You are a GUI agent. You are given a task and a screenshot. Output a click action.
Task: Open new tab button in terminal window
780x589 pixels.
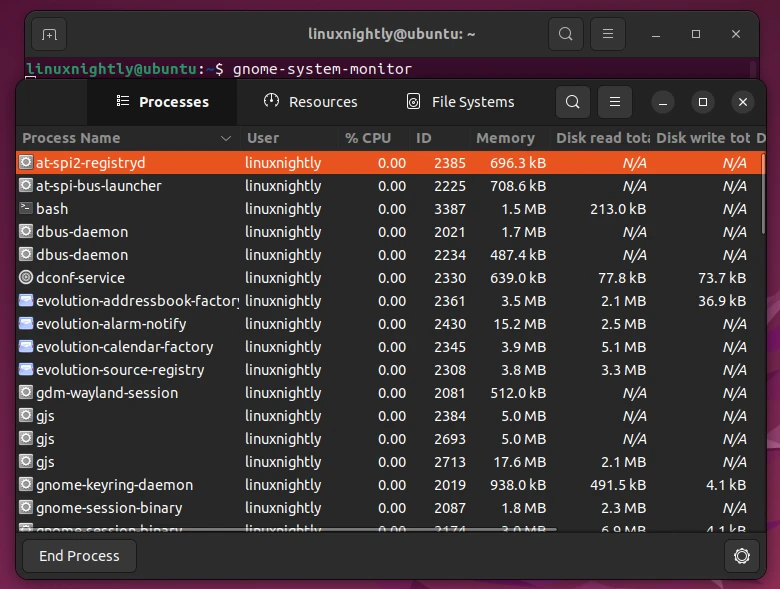point(49,34)
